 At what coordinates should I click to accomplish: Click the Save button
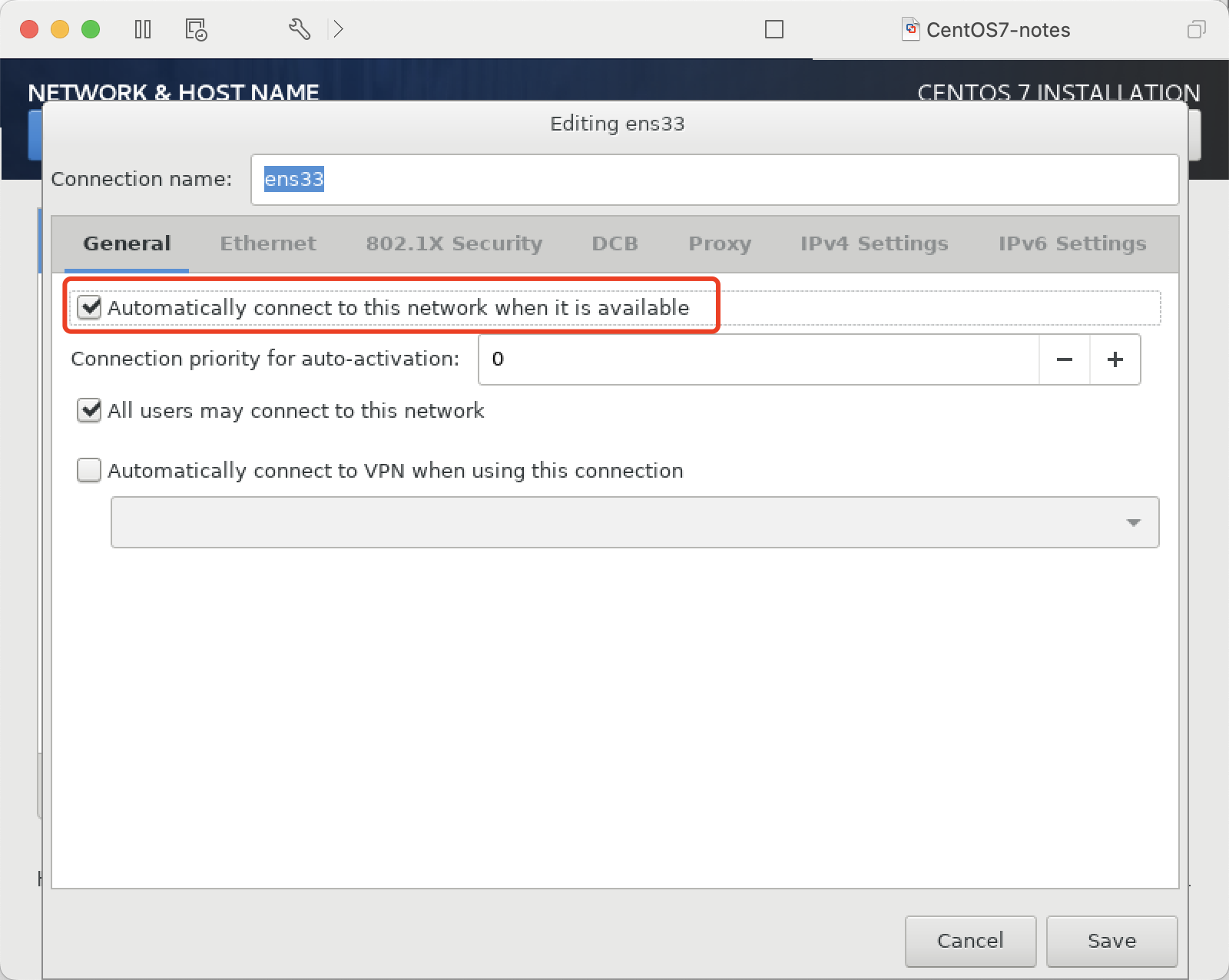click(x=1111, y=941)
